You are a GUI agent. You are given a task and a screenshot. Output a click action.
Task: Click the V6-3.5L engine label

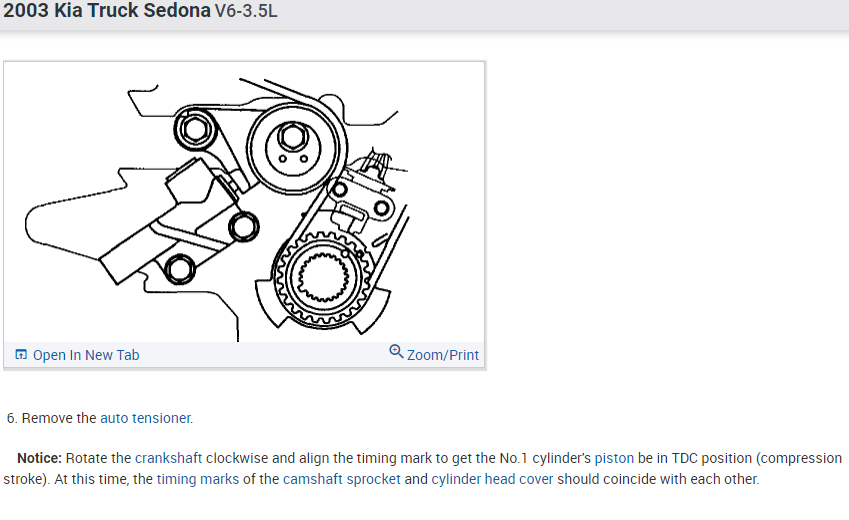click(x=246, y=11)
